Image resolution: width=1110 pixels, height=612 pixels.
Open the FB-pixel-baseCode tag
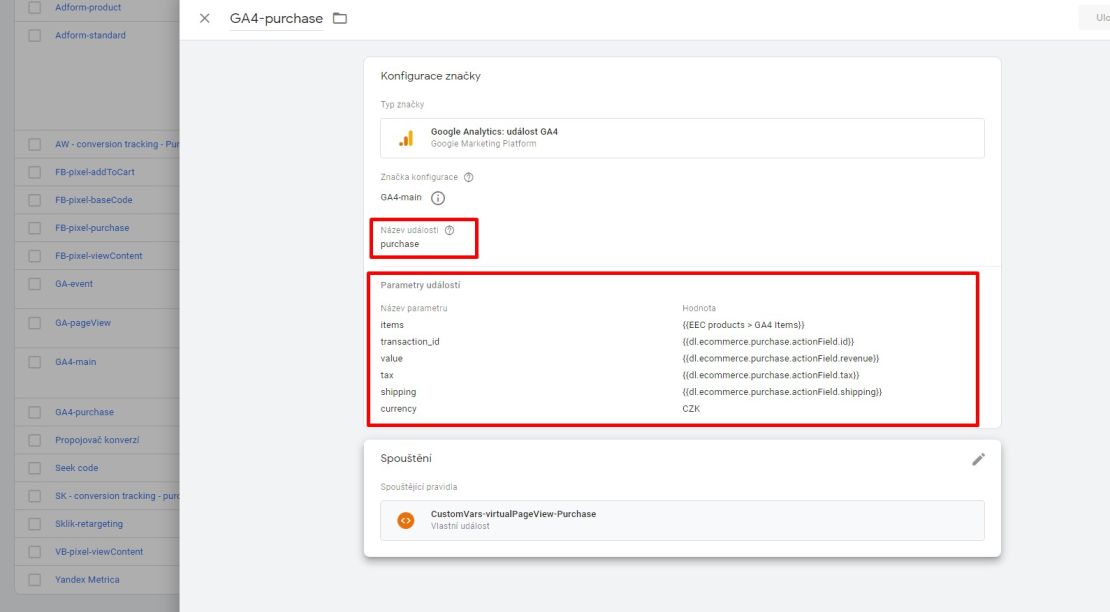(x=93, y=200)
